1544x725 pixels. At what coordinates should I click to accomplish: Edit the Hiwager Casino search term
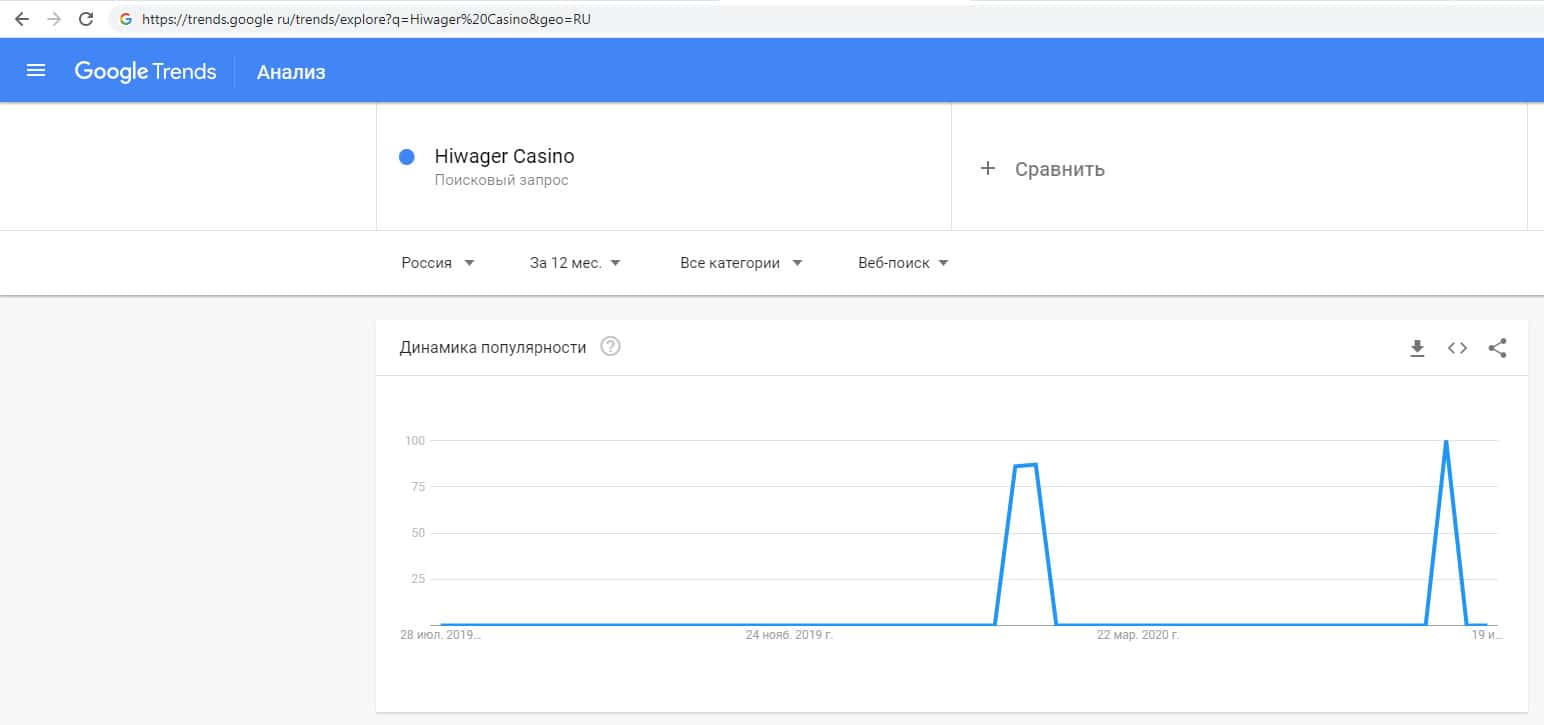tap(504, 156)
